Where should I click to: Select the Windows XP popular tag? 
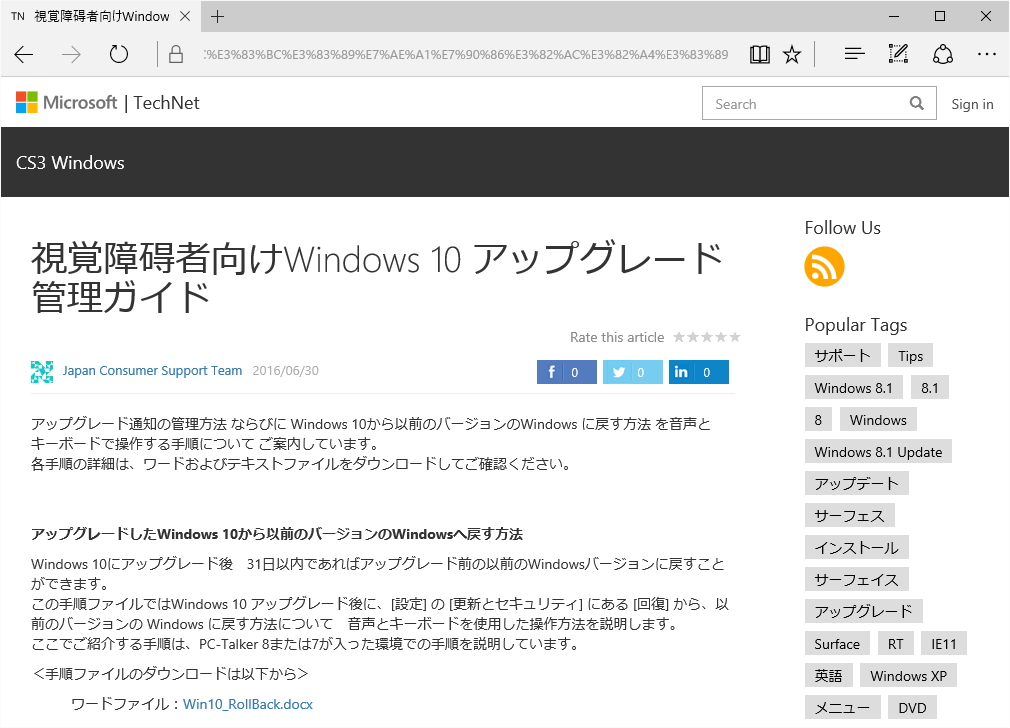[908, 675]
